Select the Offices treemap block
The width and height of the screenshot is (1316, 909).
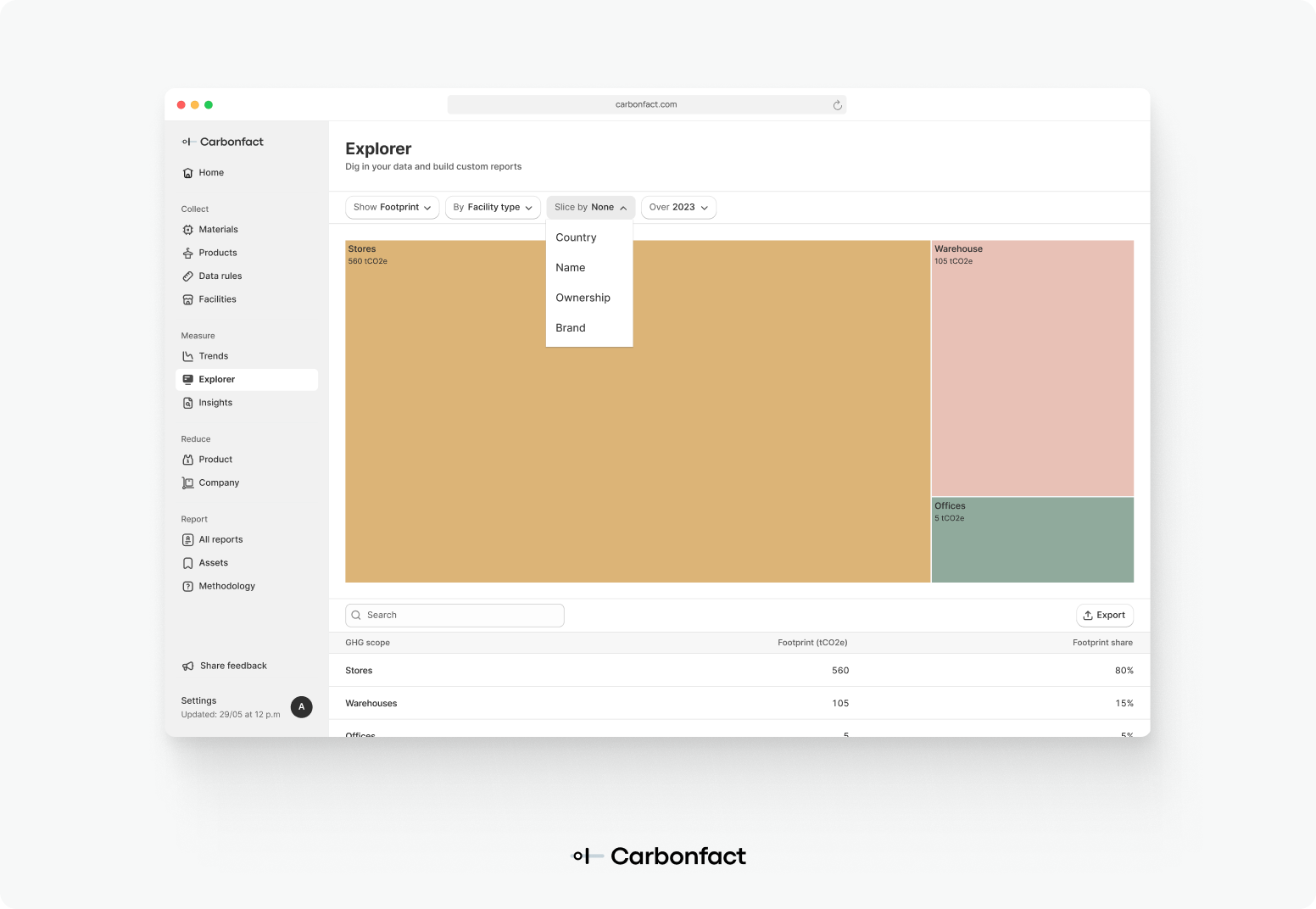pos(1033,540)
